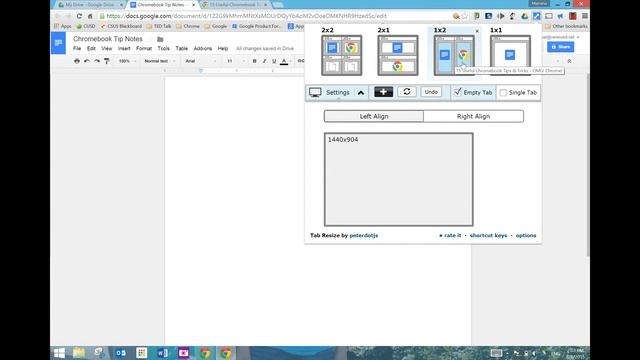Screen dimensions: 640x360
Task: Click the Google Drive extension icon
Action: pyautogui.click(x=524, y=16)
